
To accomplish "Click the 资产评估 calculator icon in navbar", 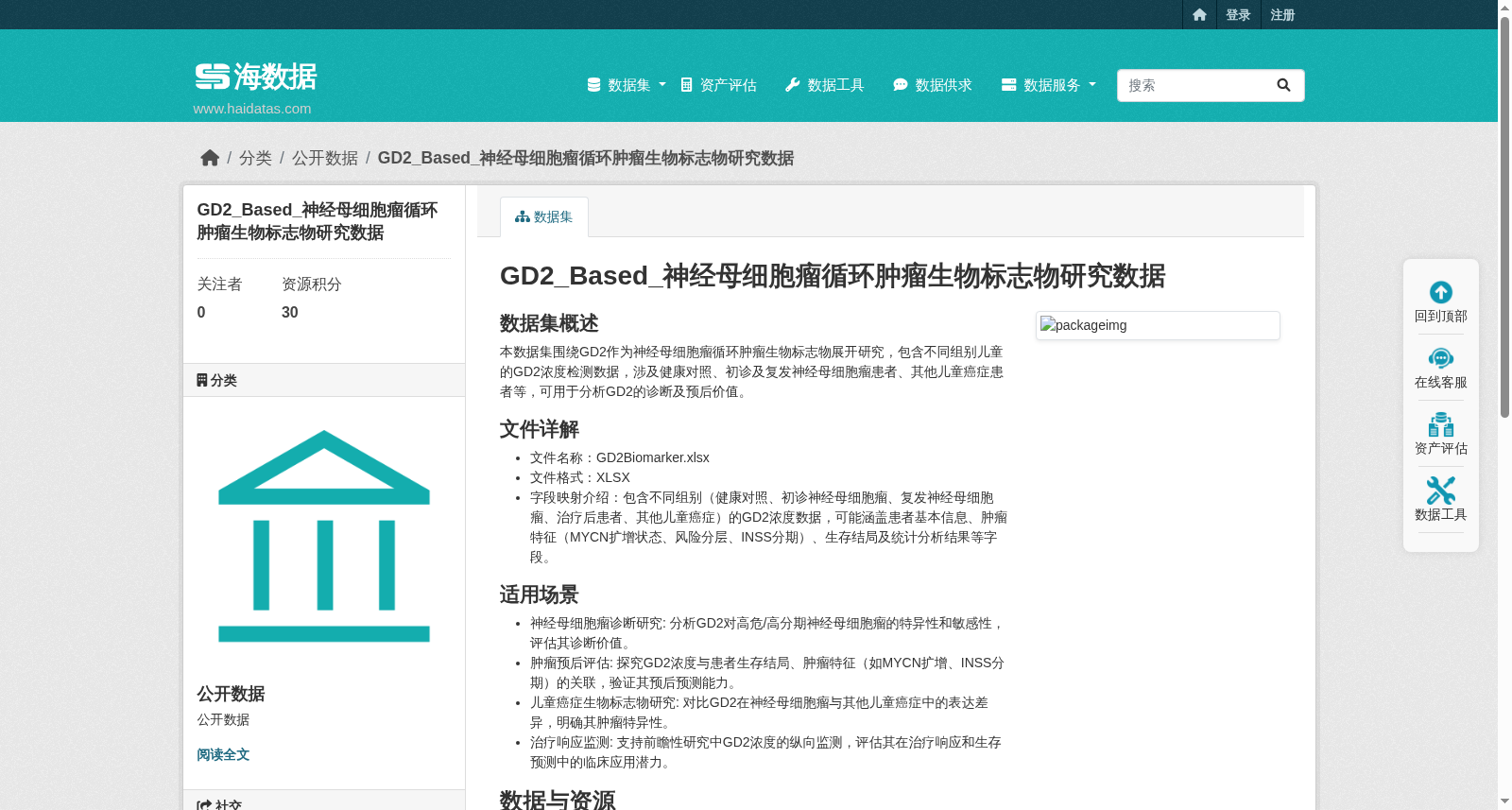I will tap(687, 85).
